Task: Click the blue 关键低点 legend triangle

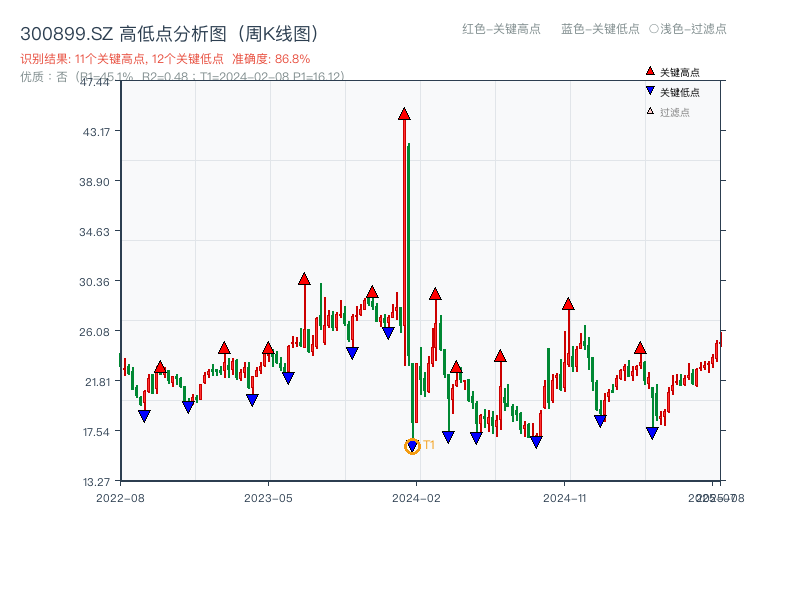Action: 650,91
